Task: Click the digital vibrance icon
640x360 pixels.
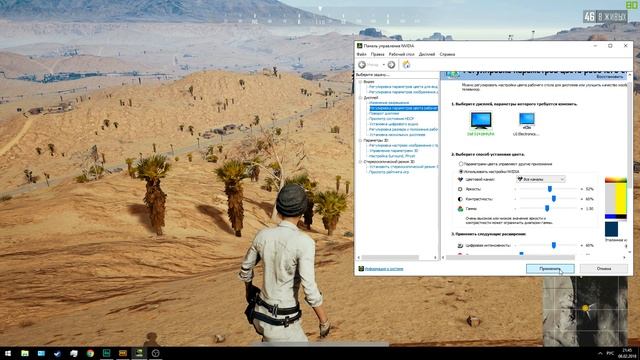Action: [x=460, y=245]
